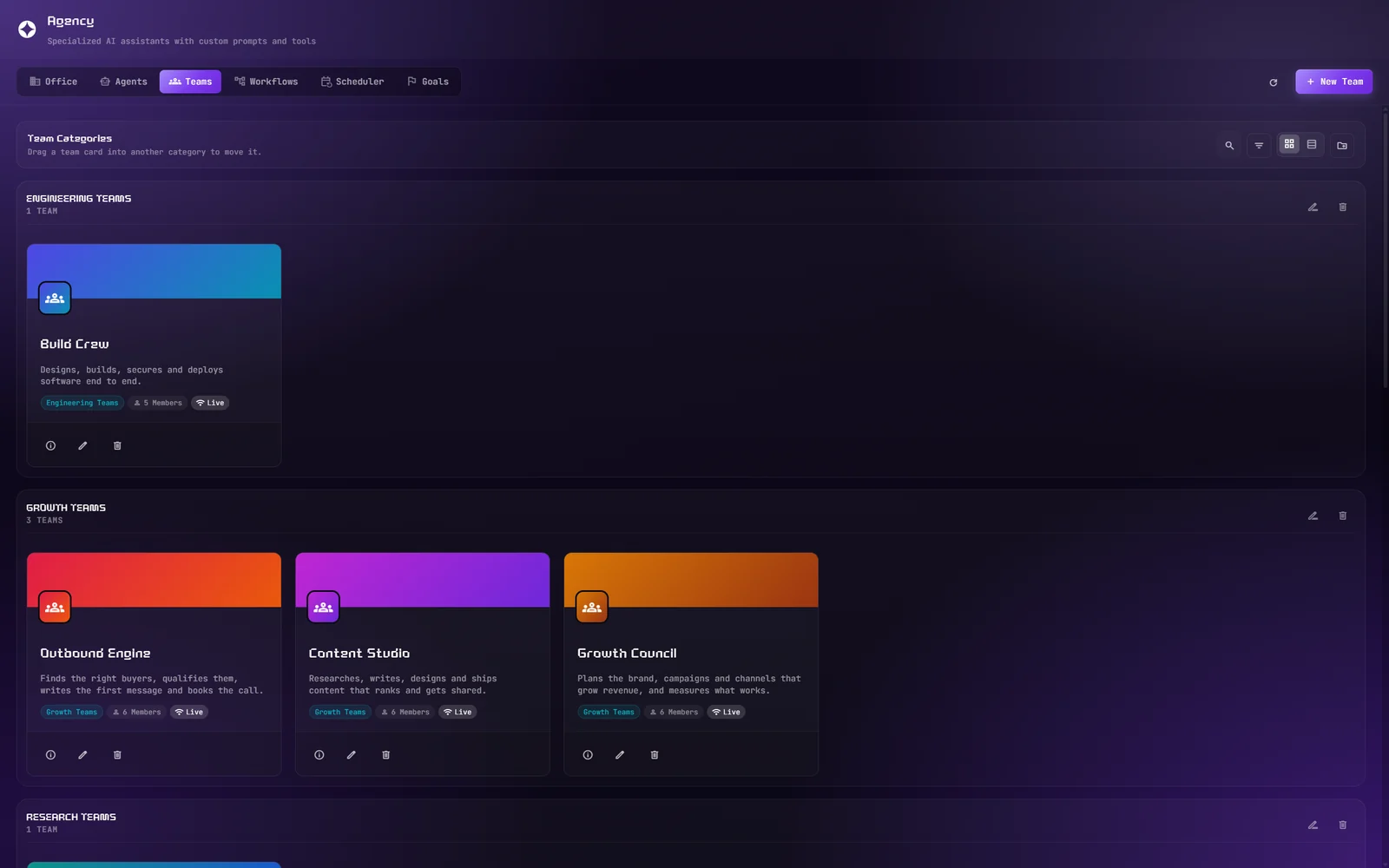Screen dimensions: 1389x868
Task: Edit the Build Crew team
Action: point(82,445)
